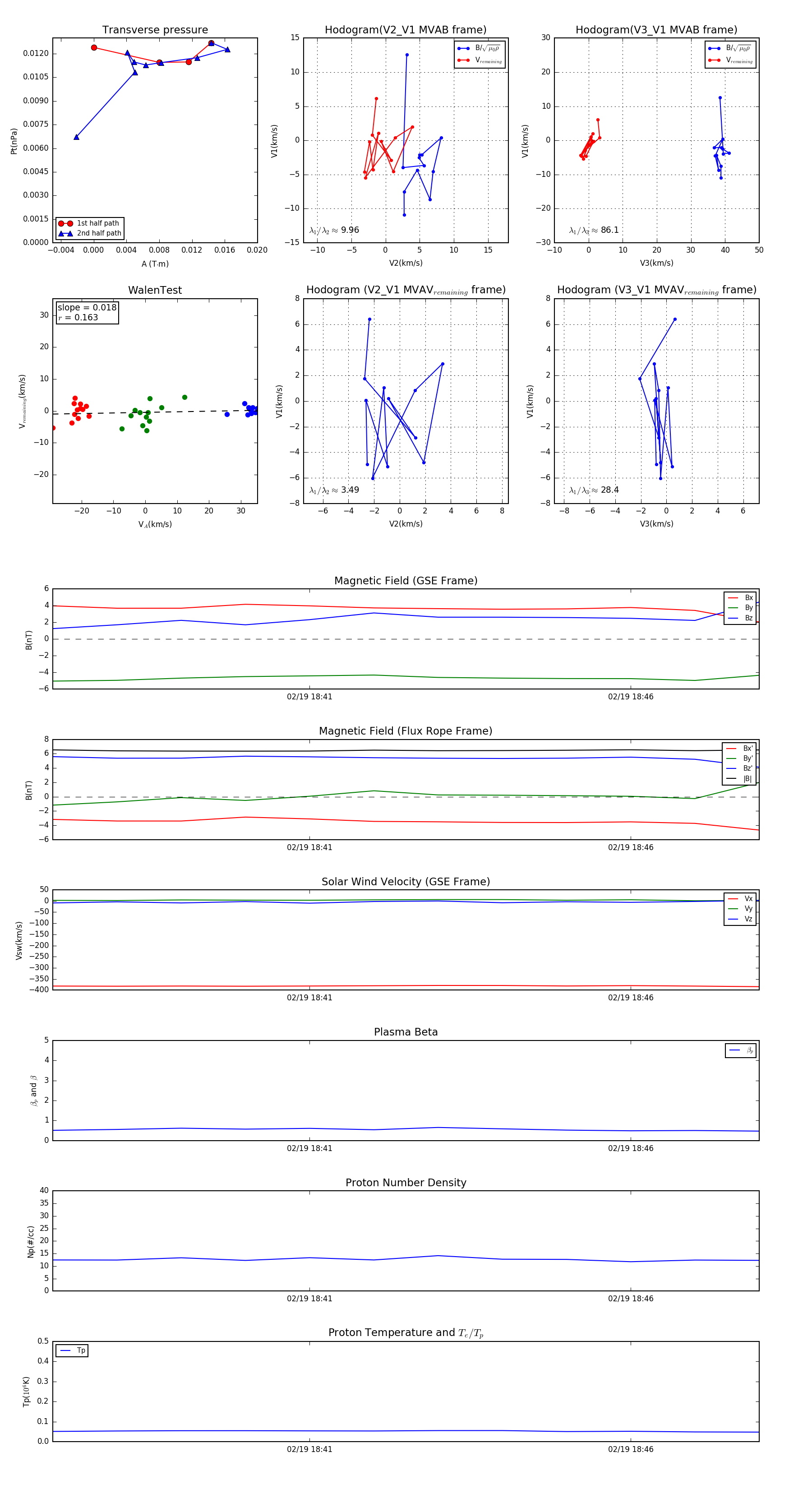The image size is (812, 1489).
Task: Click the 'Hodogram (V3_V1 MVAV remaining frame)' title
Action: click(656, 290)
